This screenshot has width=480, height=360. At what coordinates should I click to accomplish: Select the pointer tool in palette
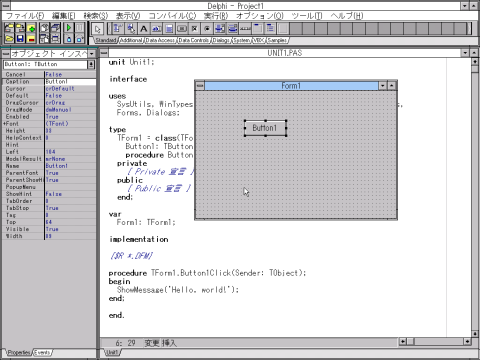97,29
